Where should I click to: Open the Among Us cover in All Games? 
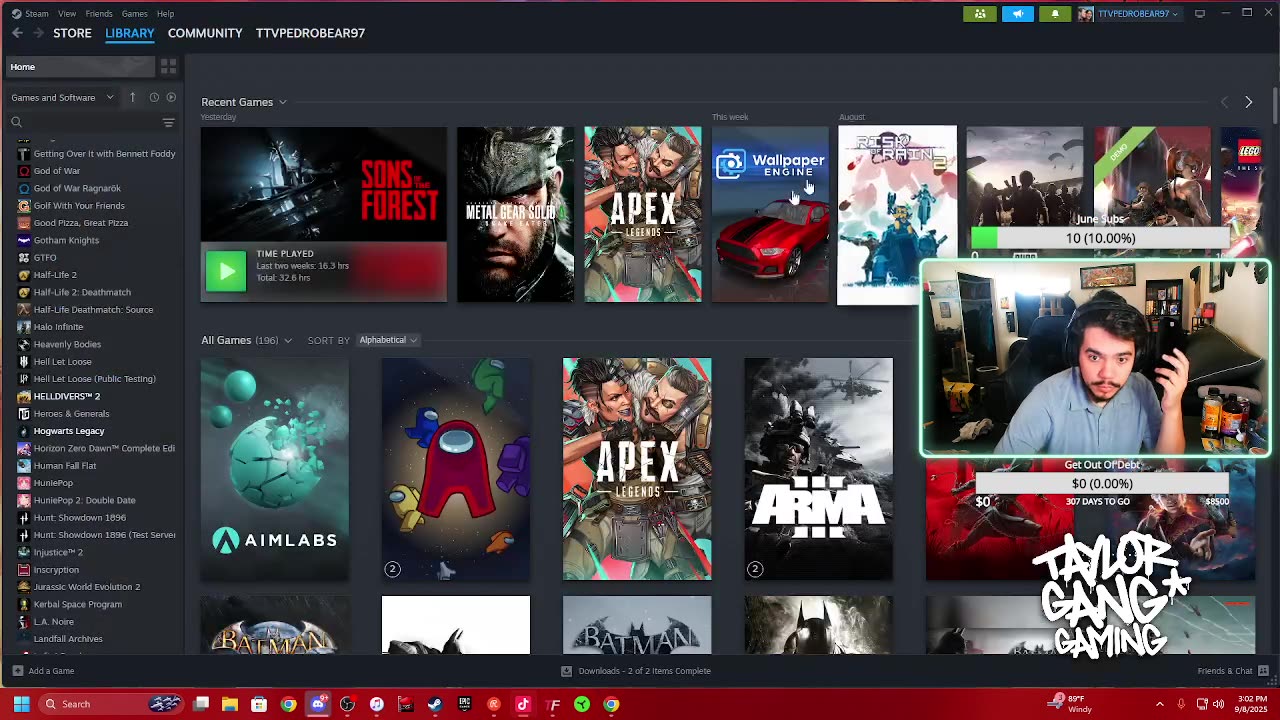[456, 469]
